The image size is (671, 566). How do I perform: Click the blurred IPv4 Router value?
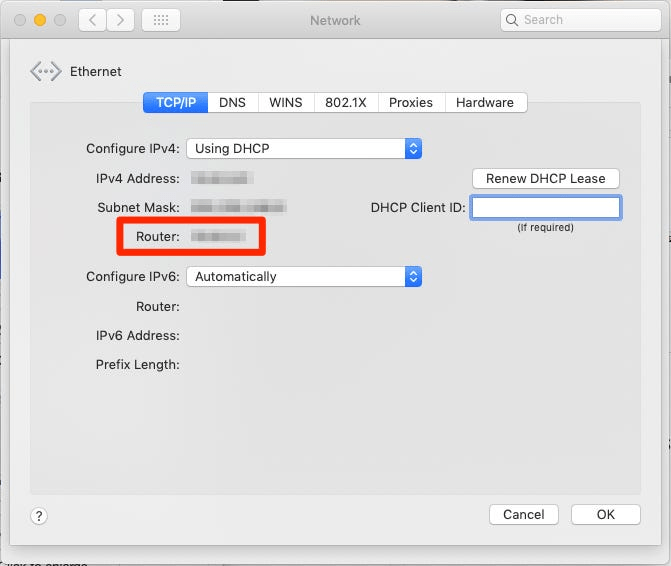click(x=219, y=236)
